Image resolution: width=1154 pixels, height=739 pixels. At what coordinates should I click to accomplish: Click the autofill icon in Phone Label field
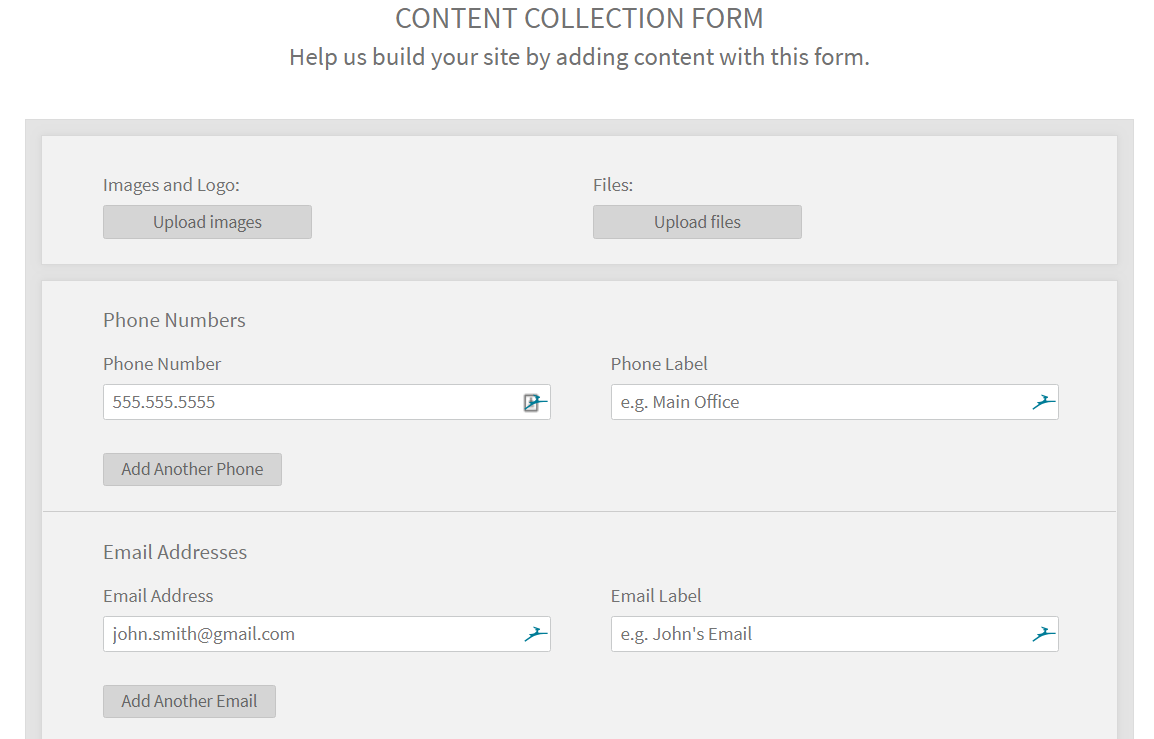1044,402
